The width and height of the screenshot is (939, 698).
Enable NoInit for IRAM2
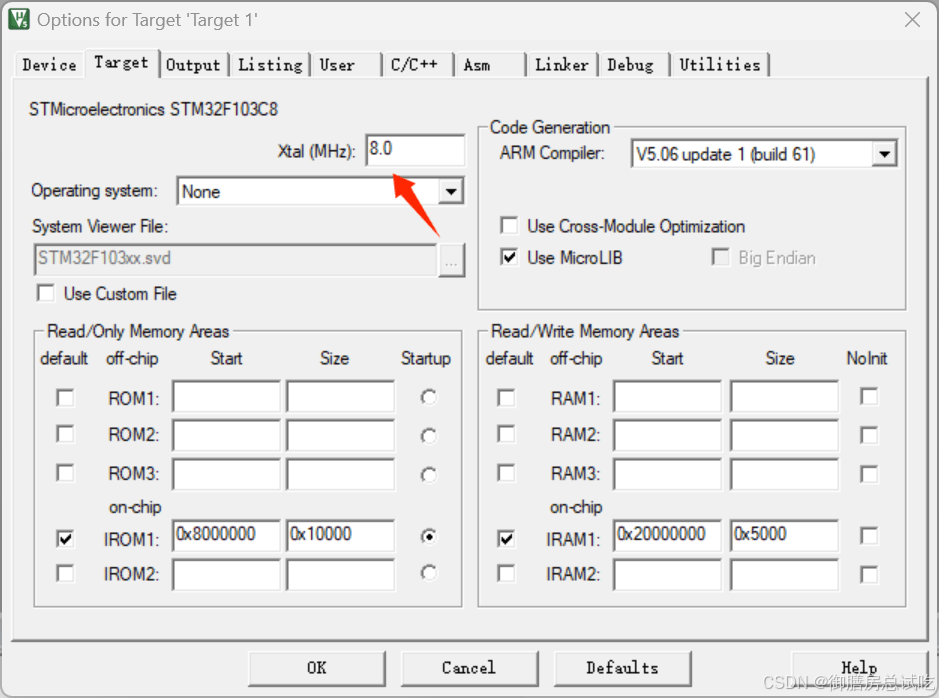869,575
